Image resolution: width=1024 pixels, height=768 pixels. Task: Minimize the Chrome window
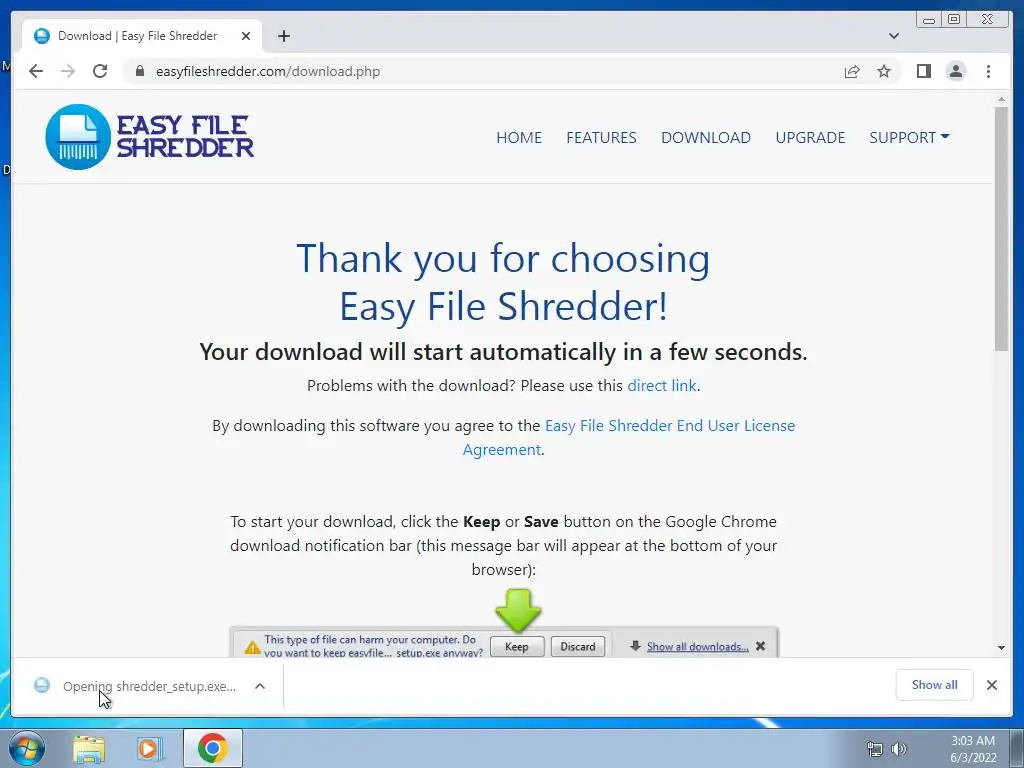coord(929,20)
